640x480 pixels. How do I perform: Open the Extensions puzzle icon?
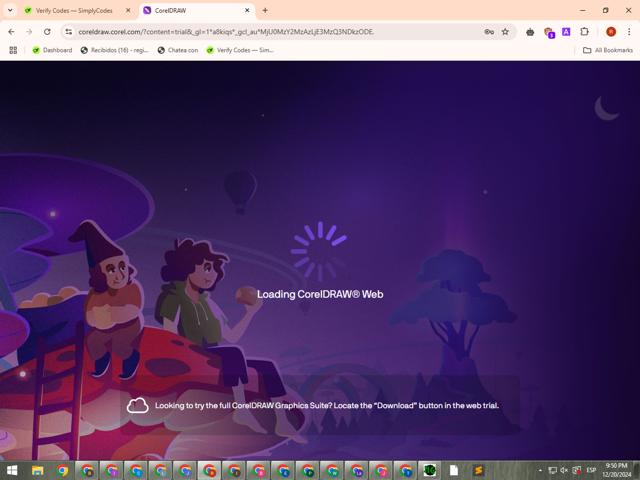click(584, 31)
